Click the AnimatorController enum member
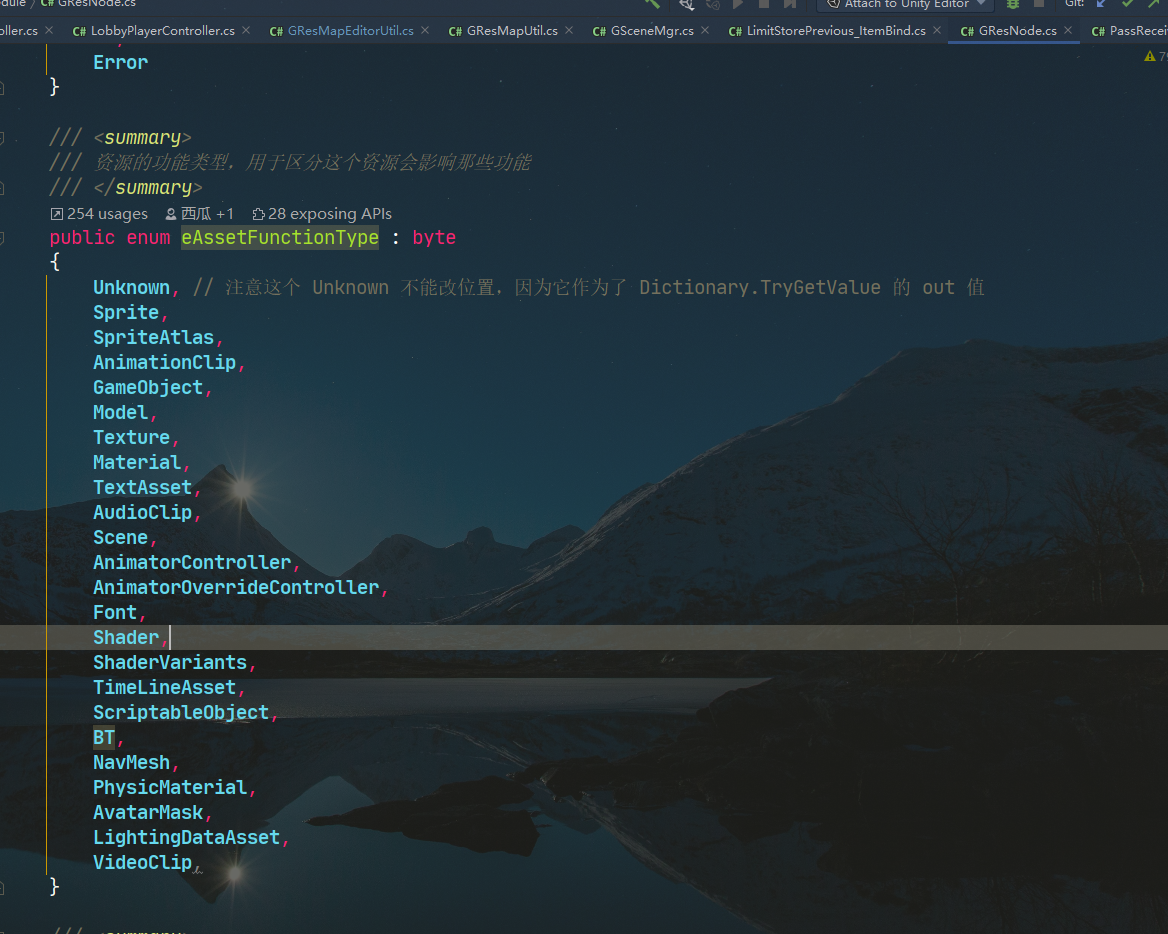The image size is (1168, 934). pyautogui.click(x=192, y=562)
